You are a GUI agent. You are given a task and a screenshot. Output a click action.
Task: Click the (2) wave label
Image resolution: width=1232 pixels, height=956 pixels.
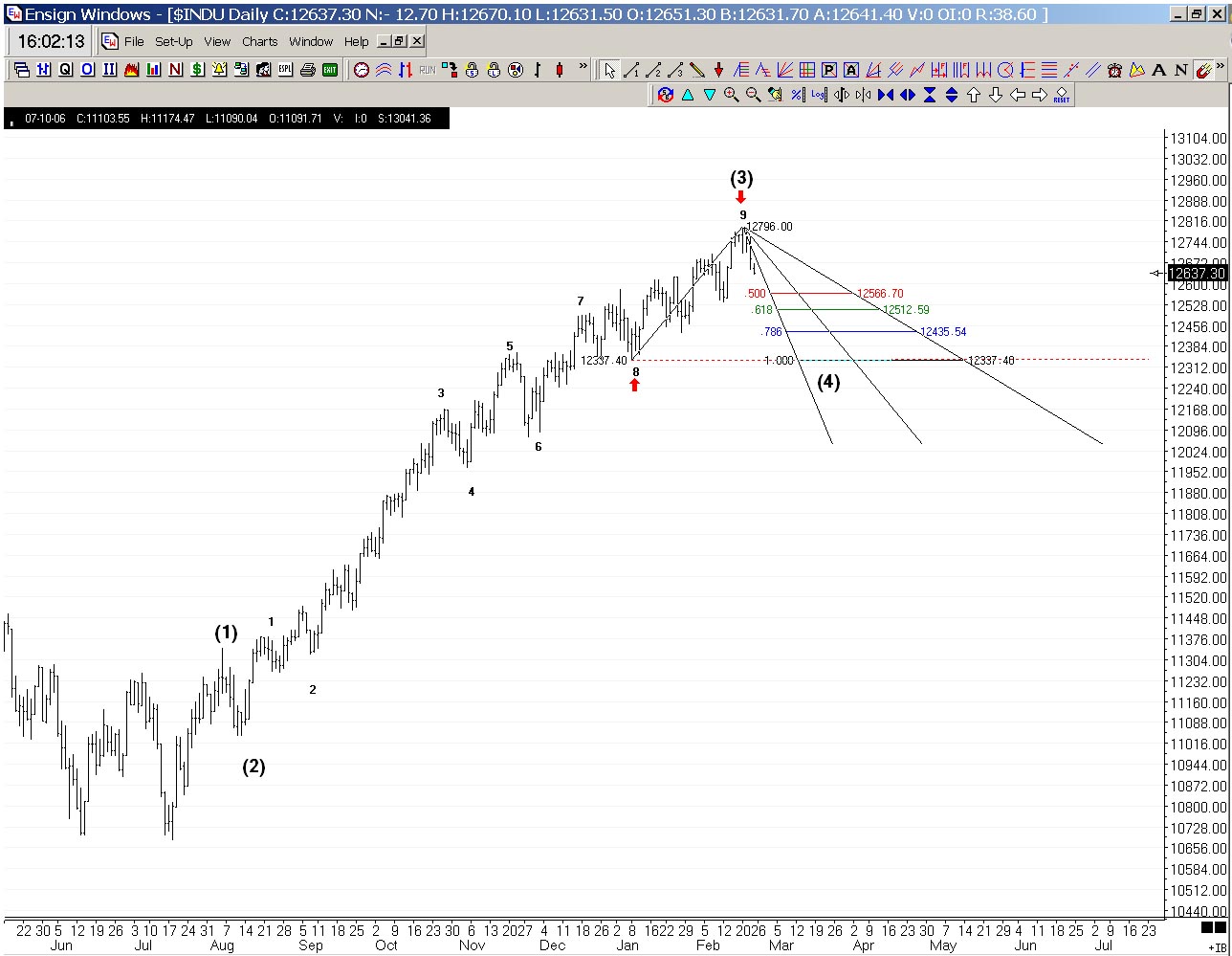(x=253, y=767)
